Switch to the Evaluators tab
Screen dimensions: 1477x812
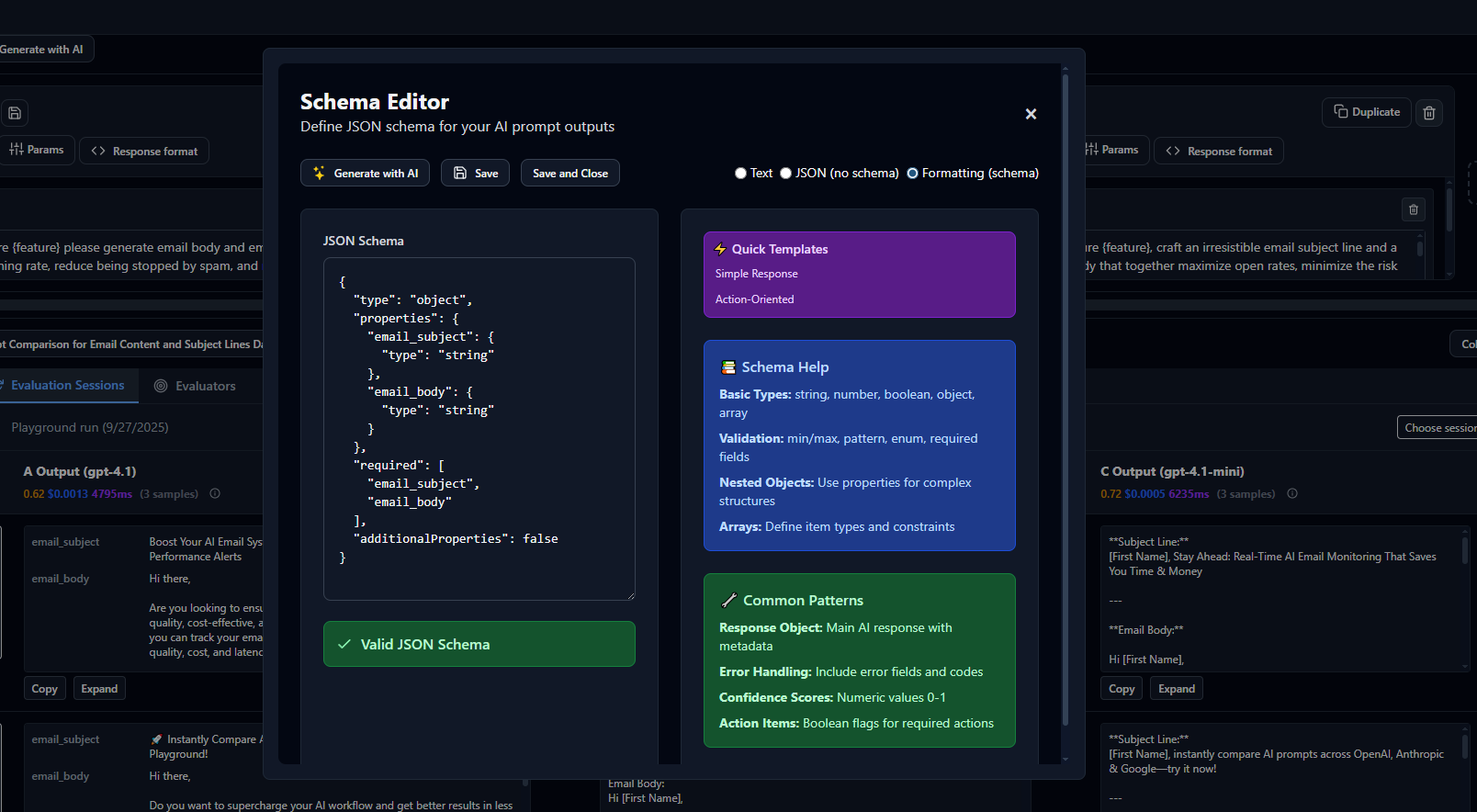pyautogui.click(x=195, y=387)
